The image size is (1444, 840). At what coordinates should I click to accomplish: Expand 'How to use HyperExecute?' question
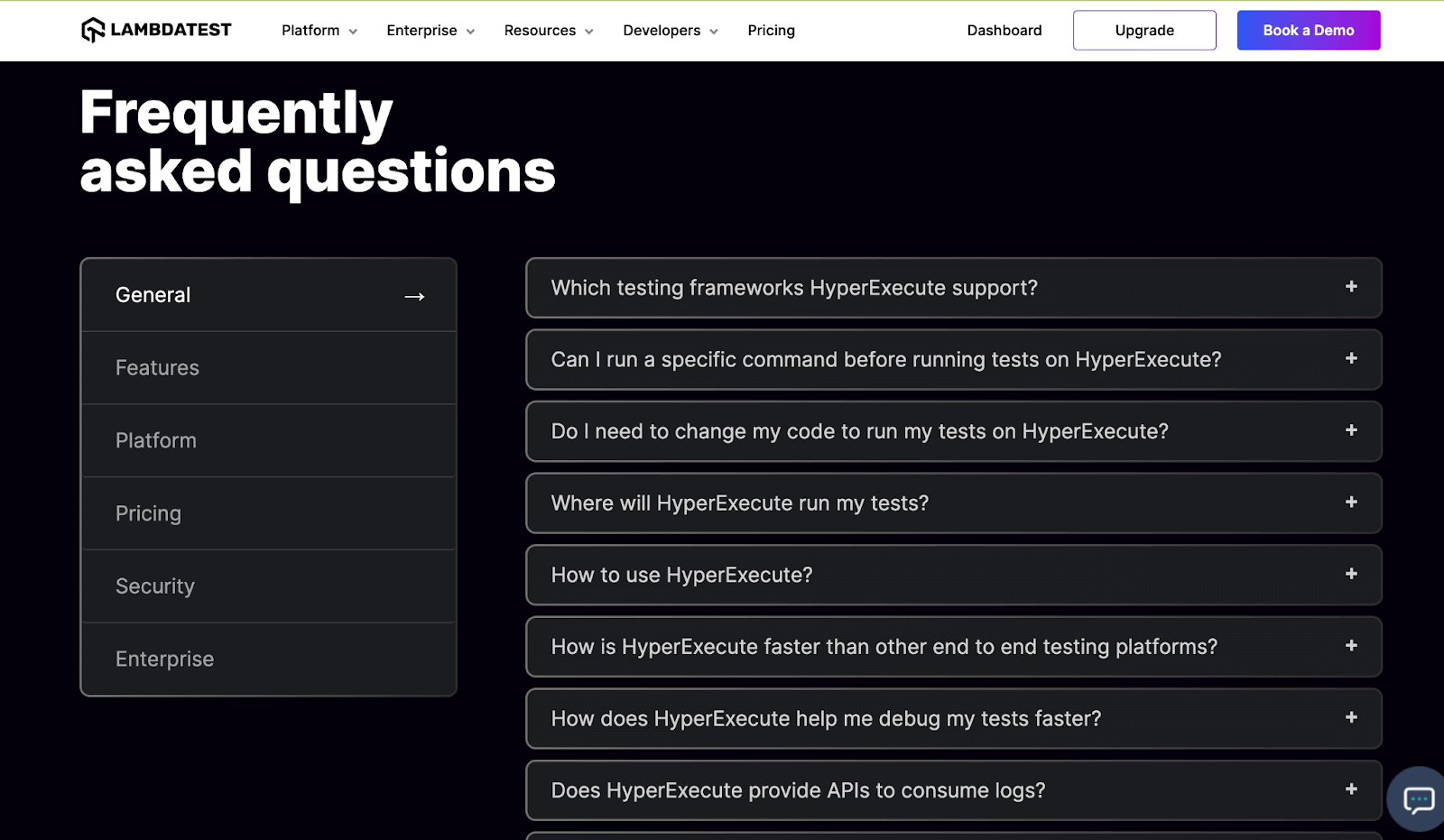(x=953, y=575)
